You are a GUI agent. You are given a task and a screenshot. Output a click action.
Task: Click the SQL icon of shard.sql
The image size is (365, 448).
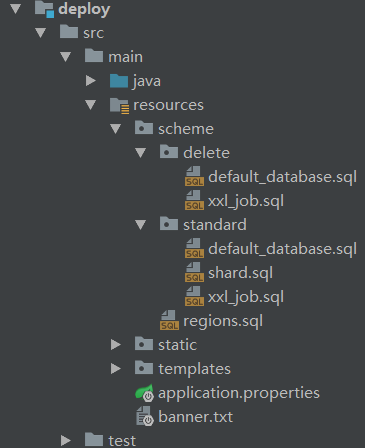pos(194,273)
